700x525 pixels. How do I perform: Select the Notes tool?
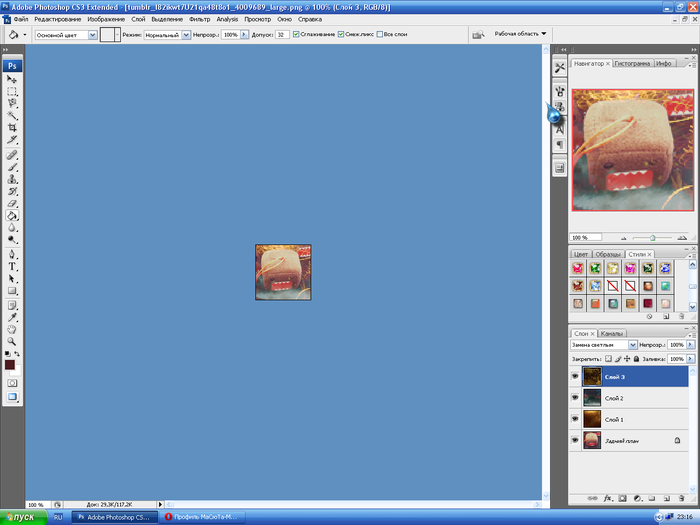(x=12, y=306)
